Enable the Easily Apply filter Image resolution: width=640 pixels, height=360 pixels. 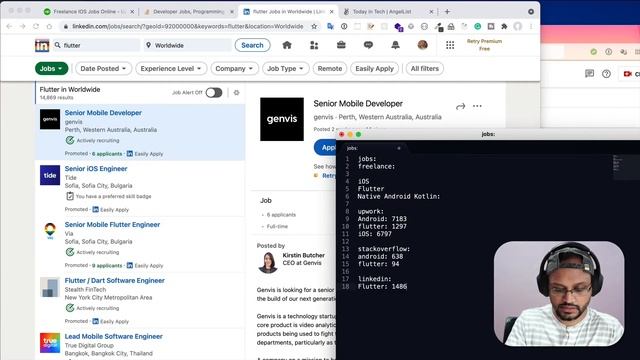click(x=374, y=69)
